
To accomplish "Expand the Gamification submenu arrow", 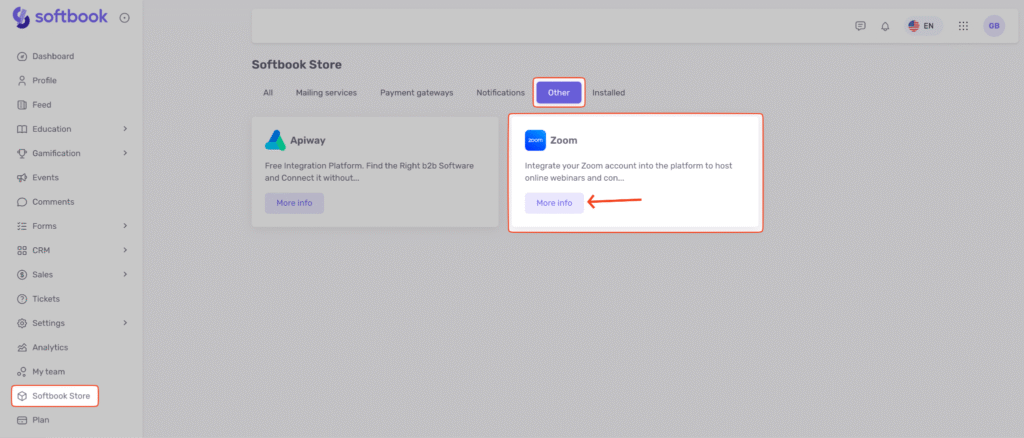I will point(125,153).
